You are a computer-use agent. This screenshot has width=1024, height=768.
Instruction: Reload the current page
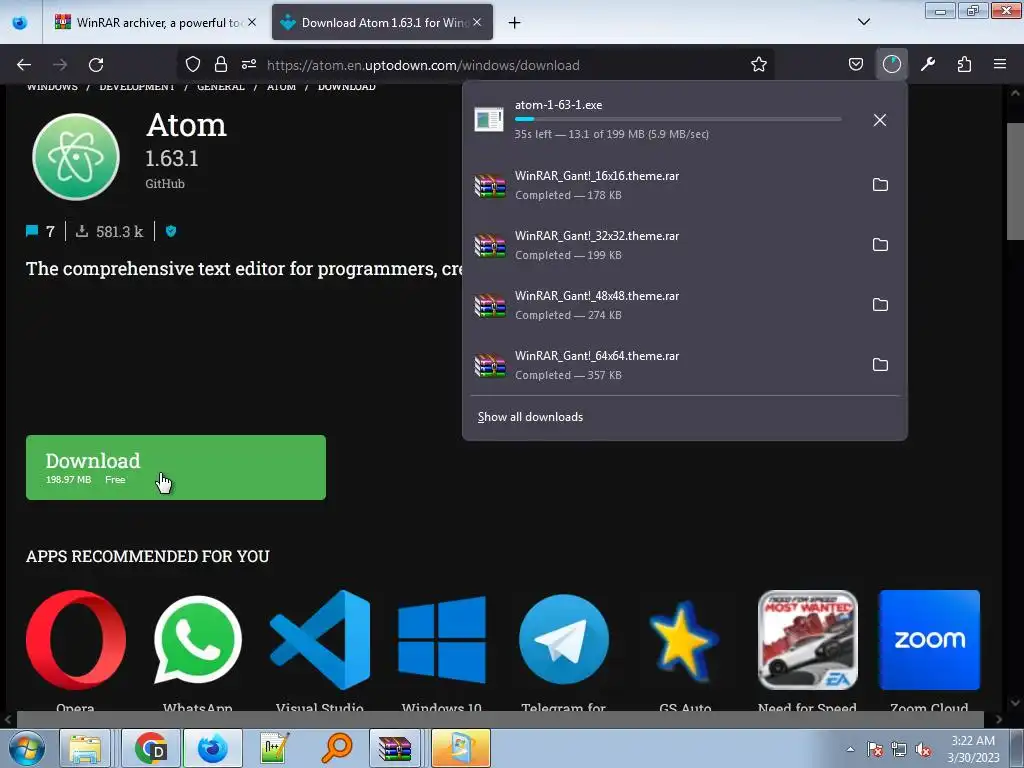tap(96, 65)
